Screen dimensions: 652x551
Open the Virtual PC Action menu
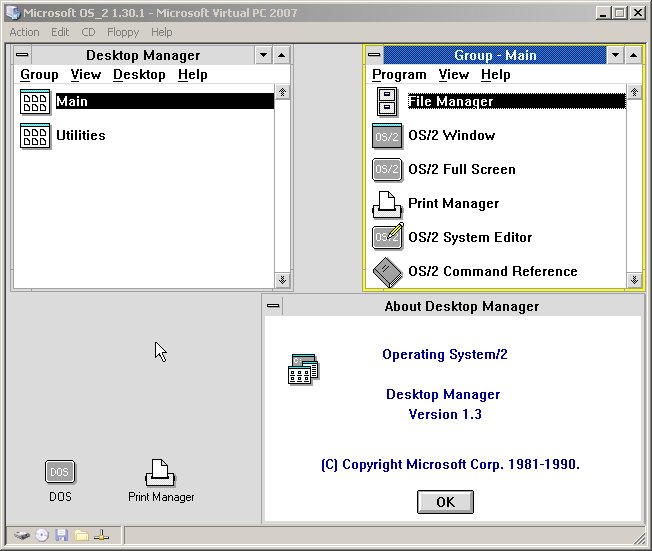(x=25, y=32)
